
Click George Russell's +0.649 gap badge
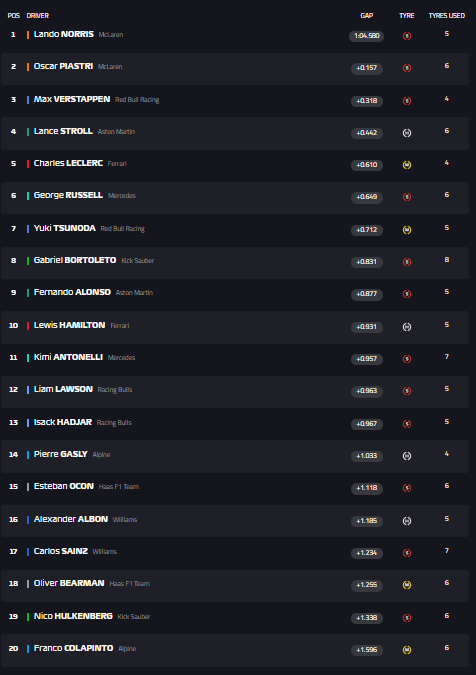point(367,197)
